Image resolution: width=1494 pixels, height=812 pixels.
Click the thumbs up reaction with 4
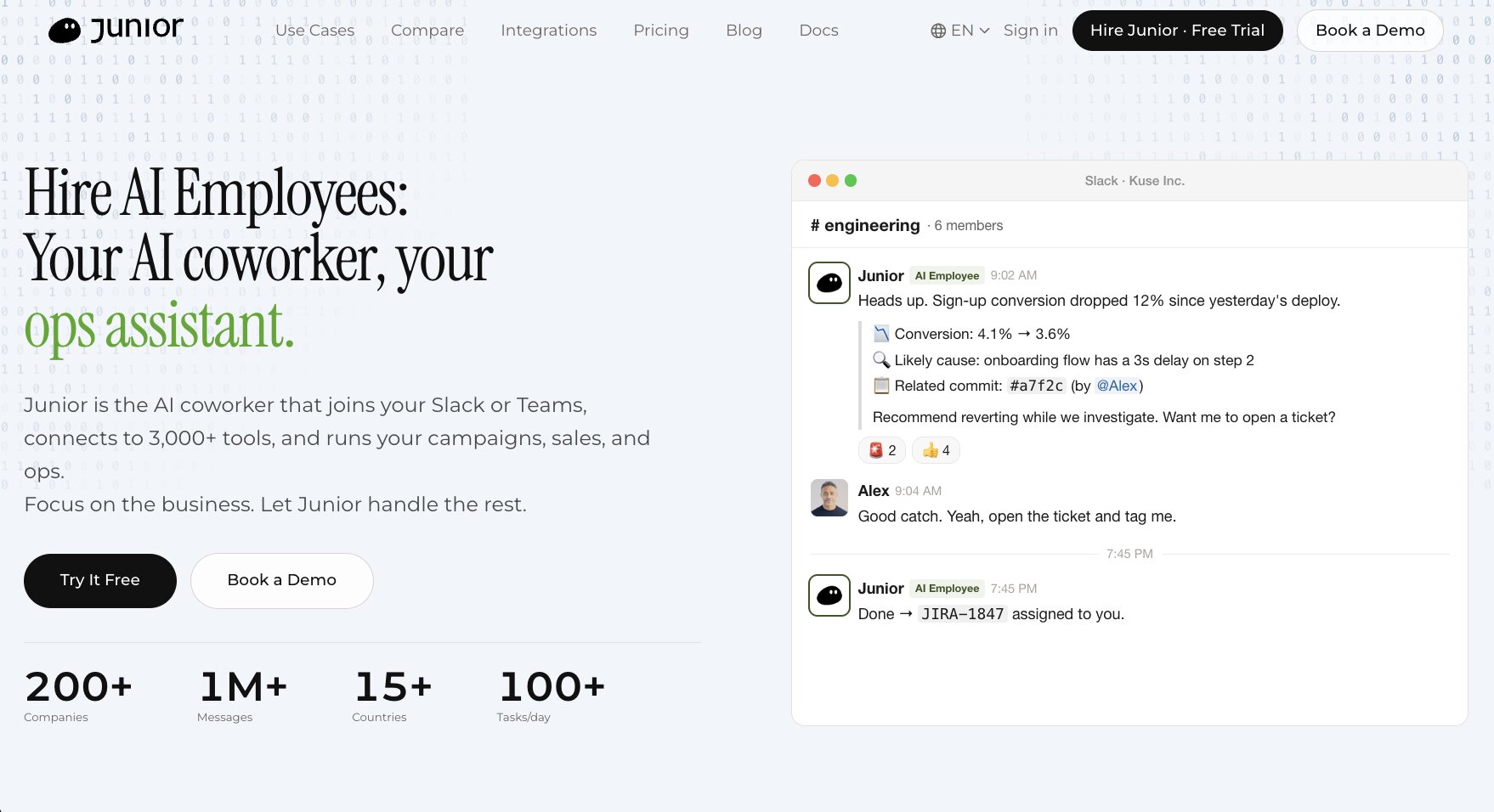[x=936, y=450]
